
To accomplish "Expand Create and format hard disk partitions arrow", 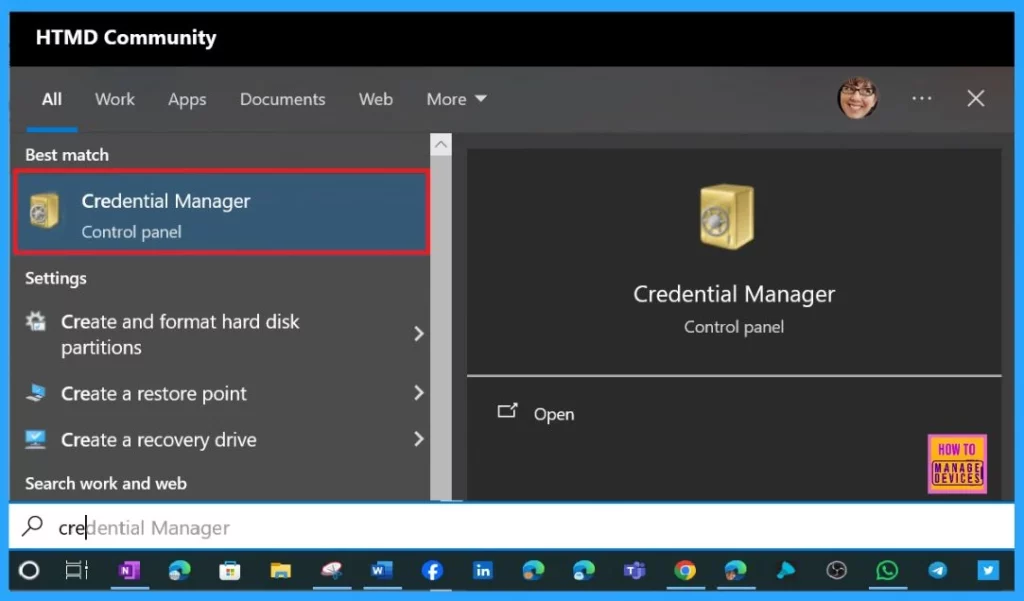I will point(419,334).
